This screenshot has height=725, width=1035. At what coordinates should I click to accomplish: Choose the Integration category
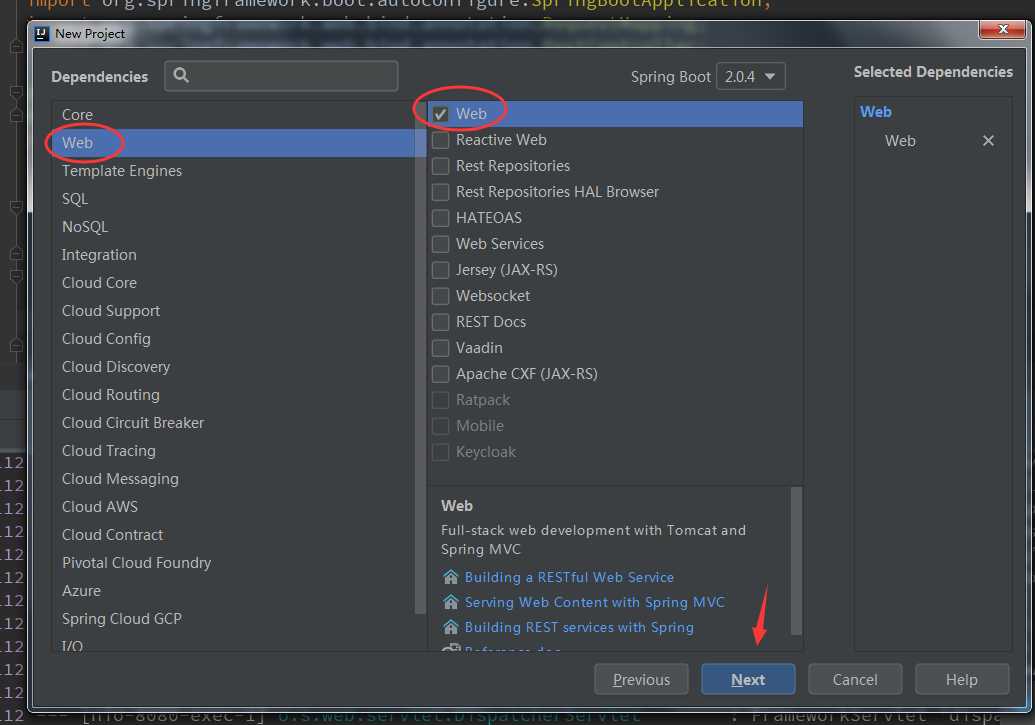pyautogui.click(x=234, y=255)
